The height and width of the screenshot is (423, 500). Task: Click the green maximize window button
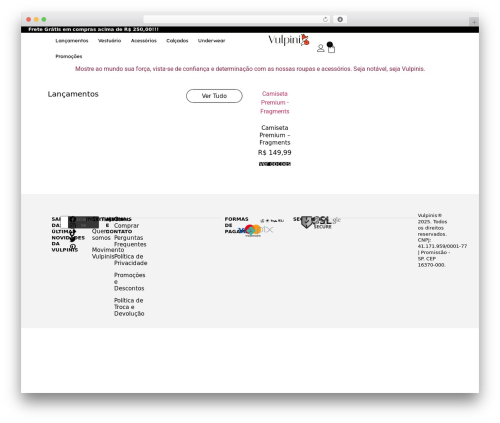coord(44,20)
